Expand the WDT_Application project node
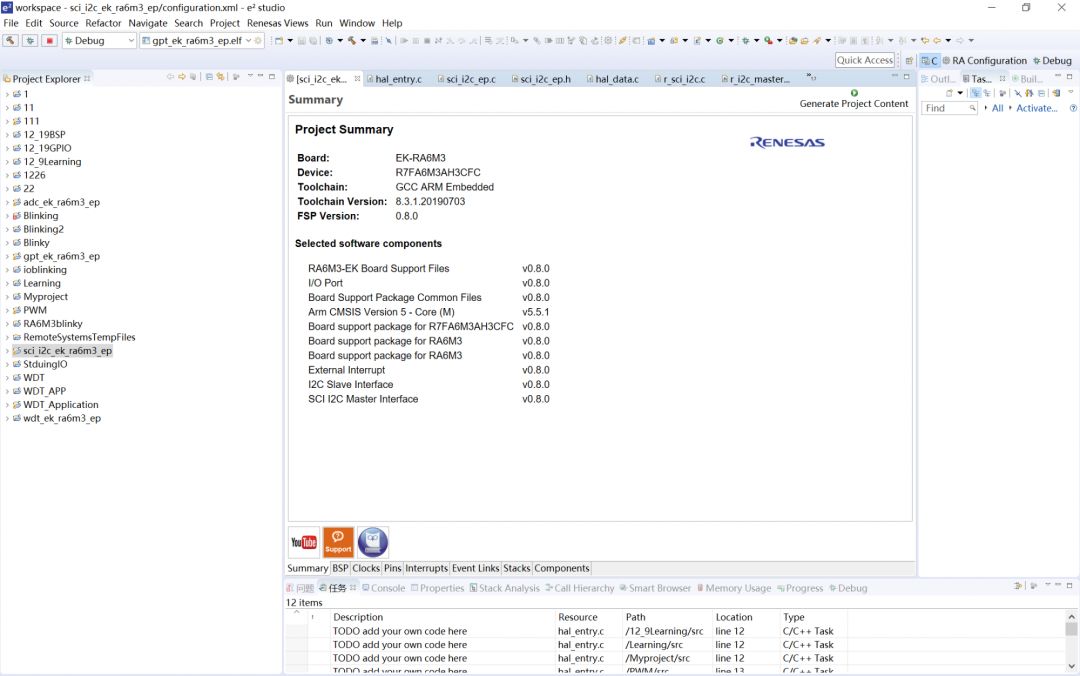 (7, 405)
